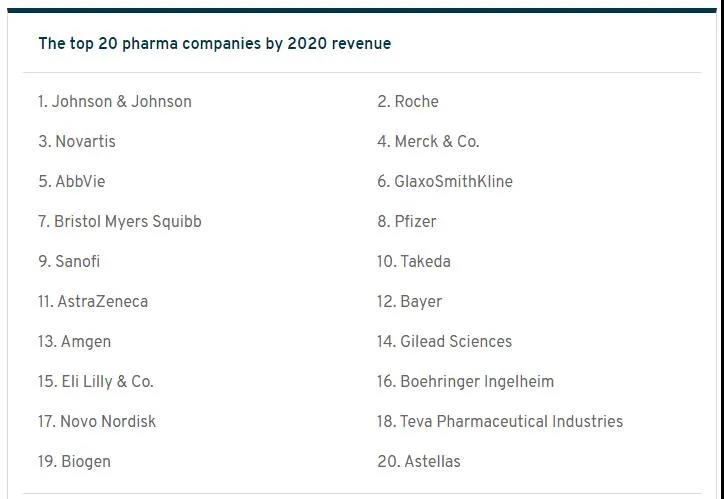Select Boehringer Ingelheim in the list

coord(465,381)
